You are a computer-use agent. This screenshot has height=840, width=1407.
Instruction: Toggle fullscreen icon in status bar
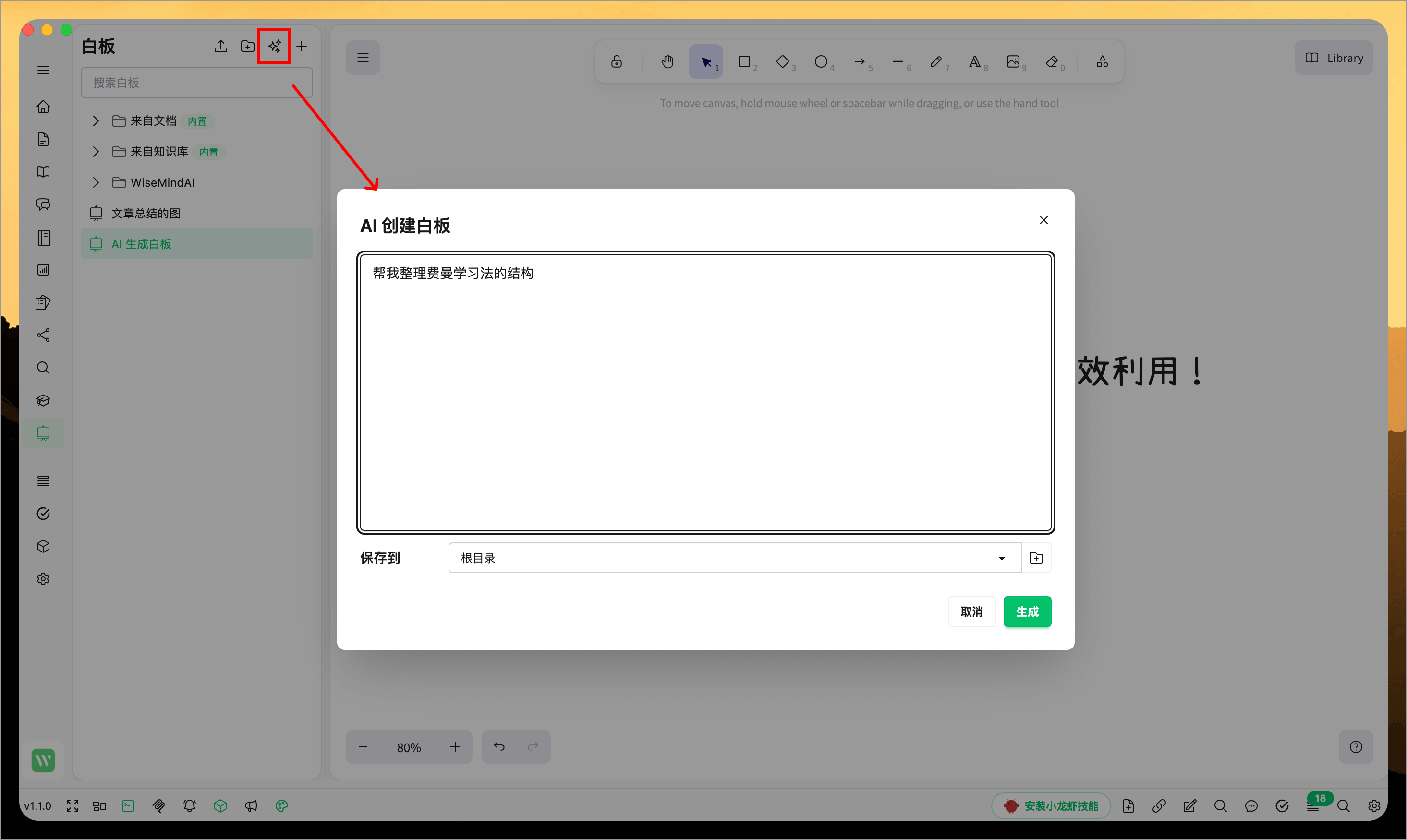[73, 806]
